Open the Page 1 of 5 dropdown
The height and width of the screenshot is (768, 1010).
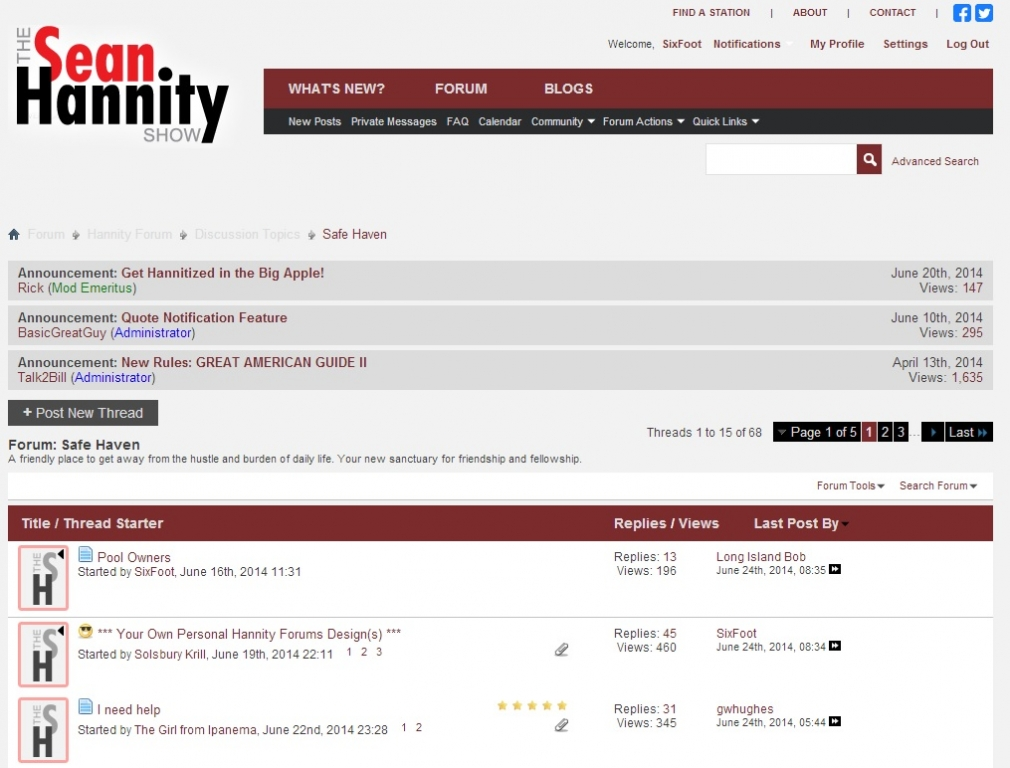tap(816, 432)
